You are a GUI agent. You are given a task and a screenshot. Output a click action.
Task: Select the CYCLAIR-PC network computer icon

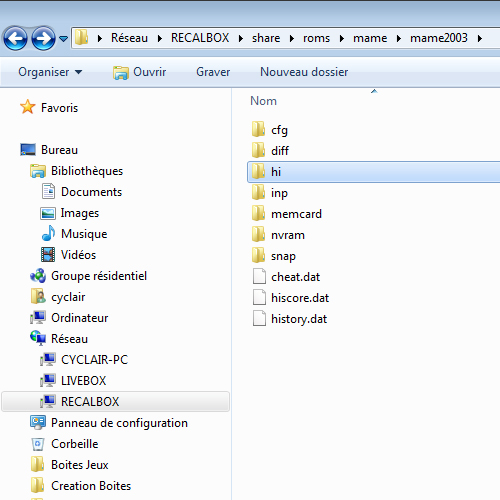point(48,359)
